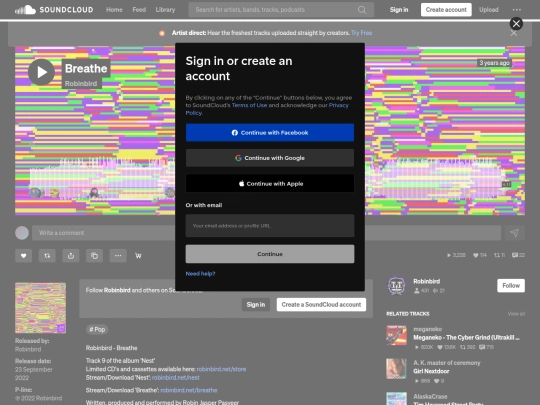Open the track's three-dots more options
The height and width of the screenshot is (405, 540).
[x=118, y=256]
